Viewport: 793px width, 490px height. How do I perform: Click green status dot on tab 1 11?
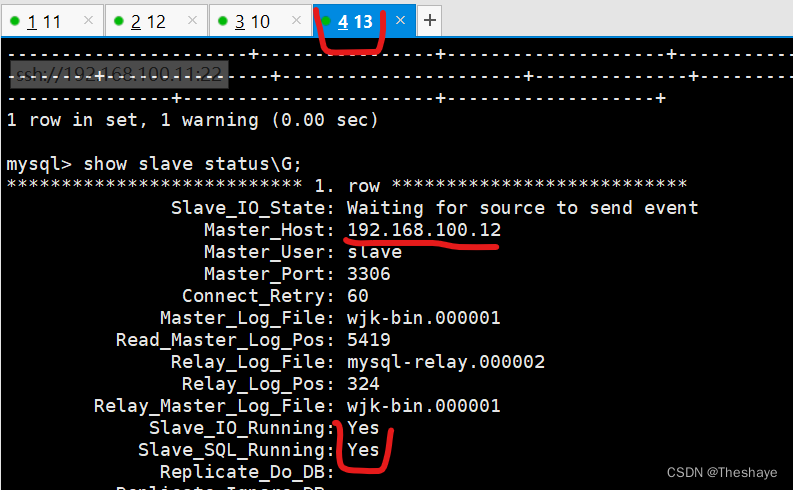click(15, 21)
